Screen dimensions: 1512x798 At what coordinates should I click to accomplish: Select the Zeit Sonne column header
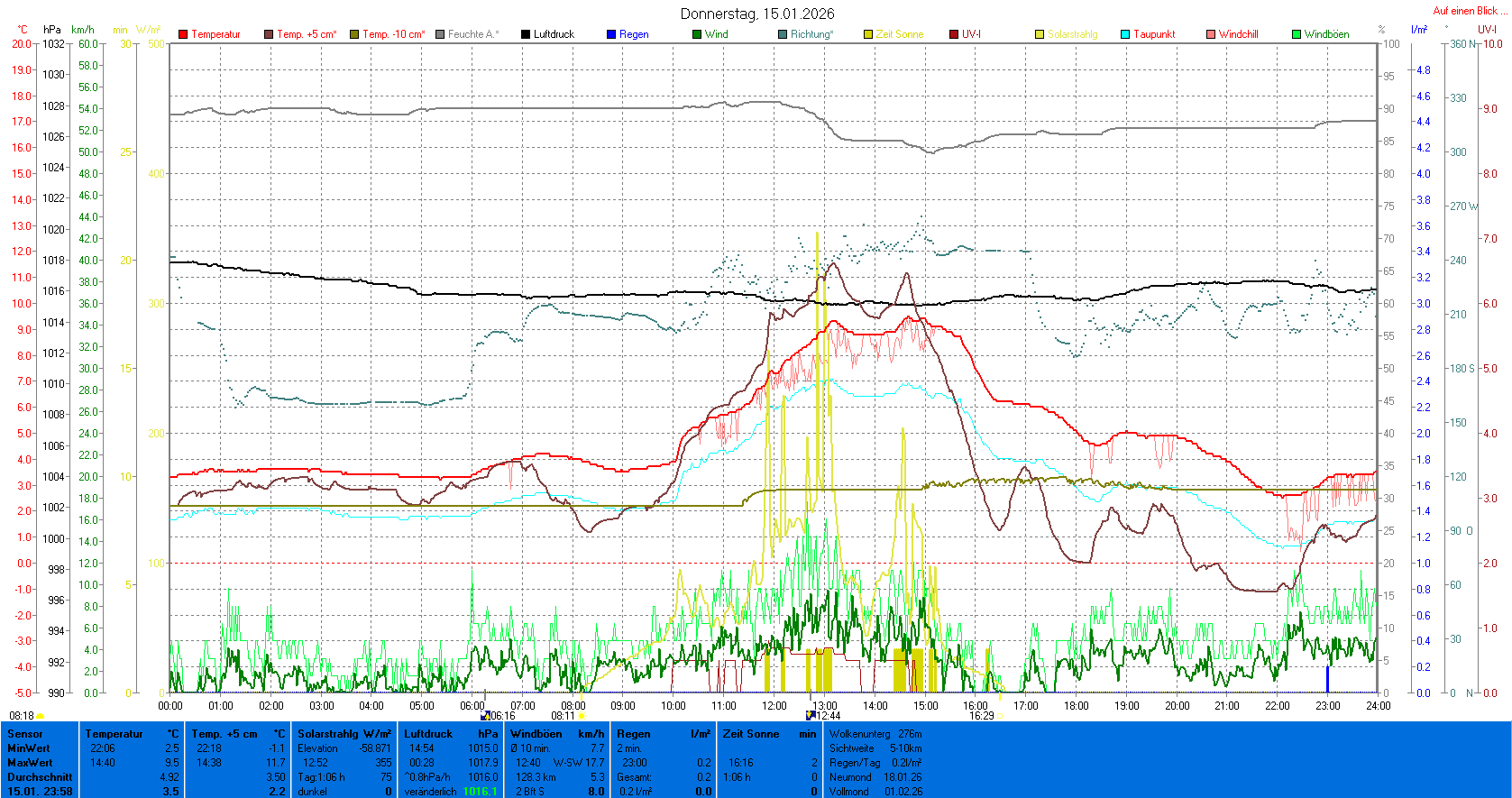pyautogui.click(x=750, y=734)
